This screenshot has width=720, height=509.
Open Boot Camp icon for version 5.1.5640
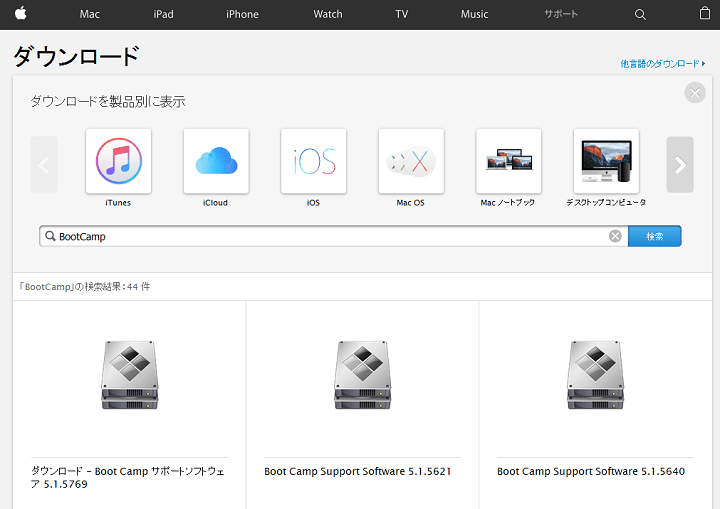[x=595, y=375]
